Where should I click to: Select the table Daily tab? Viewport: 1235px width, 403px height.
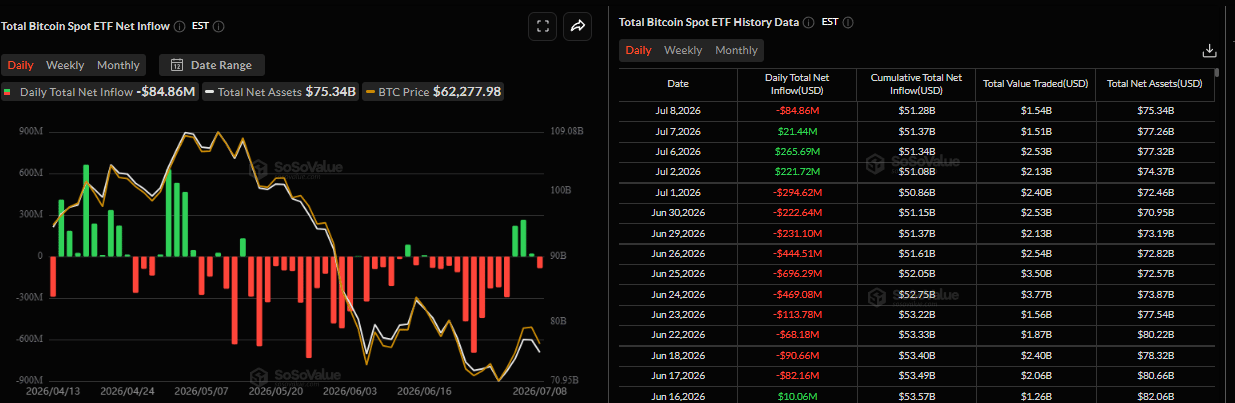639,50
